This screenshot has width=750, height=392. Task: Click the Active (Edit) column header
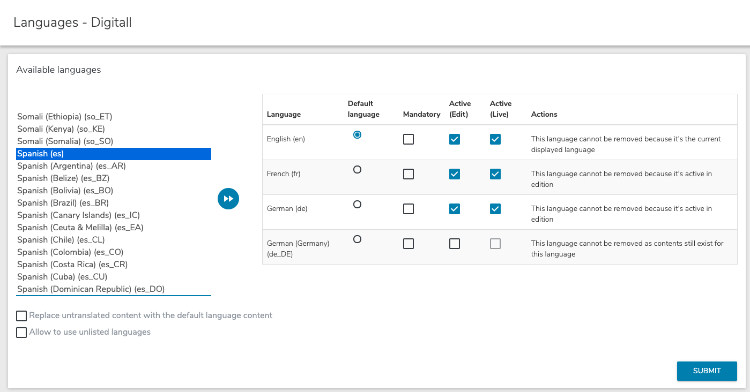point(460,109)
